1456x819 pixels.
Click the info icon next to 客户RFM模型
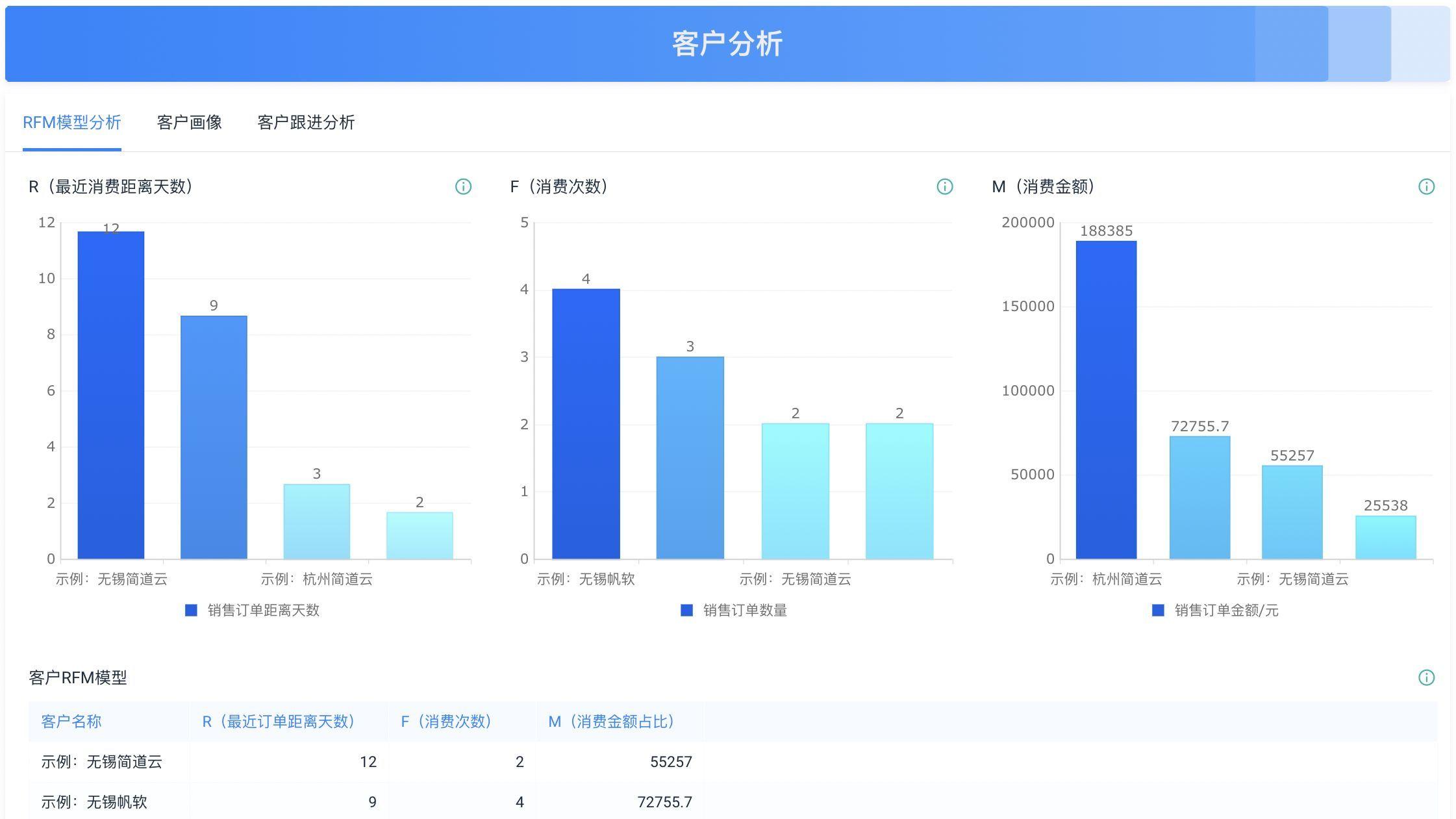pyautogui.click(x=1427, y=677)
